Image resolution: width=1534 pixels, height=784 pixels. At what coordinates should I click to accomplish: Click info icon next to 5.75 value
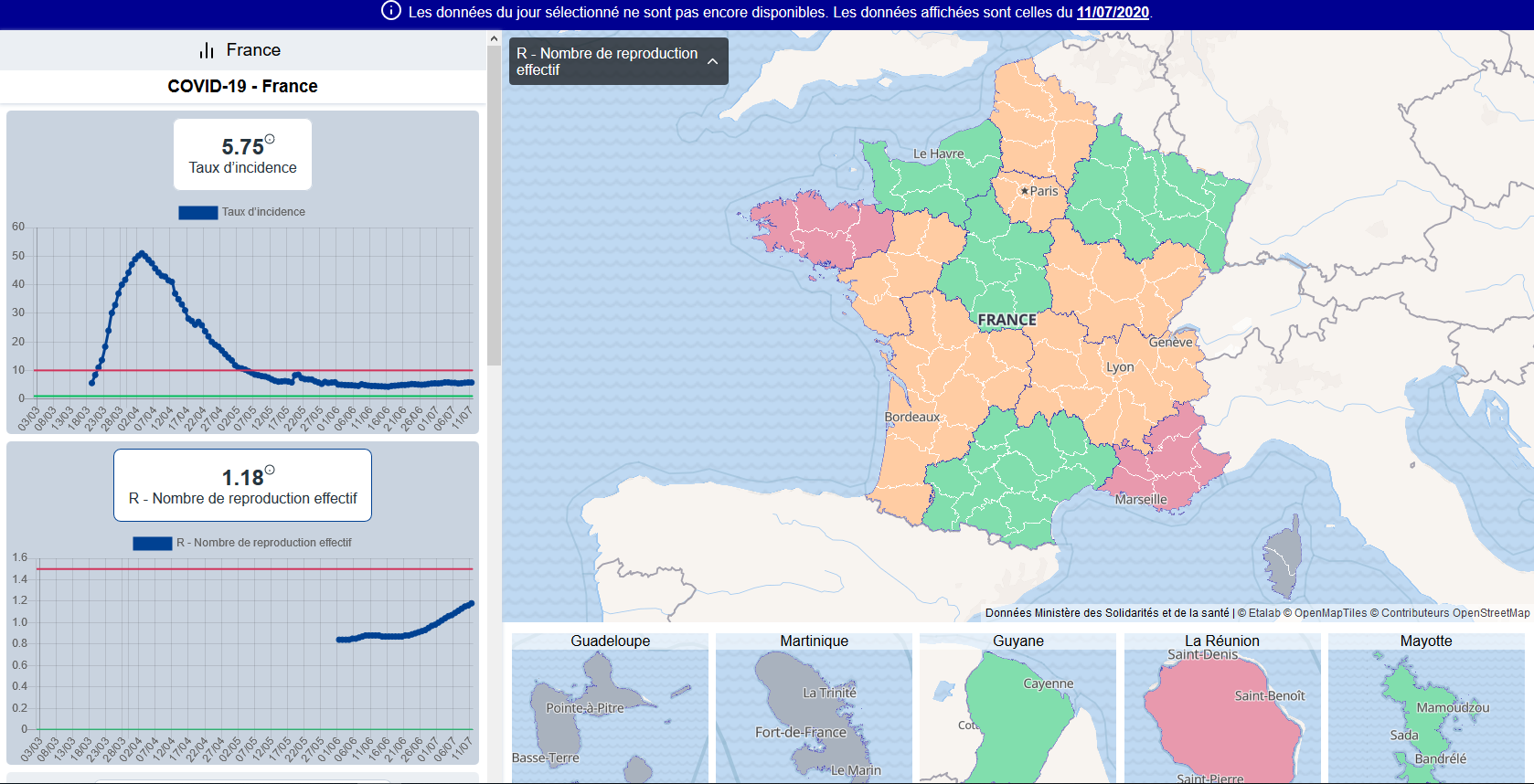(270, 140)
